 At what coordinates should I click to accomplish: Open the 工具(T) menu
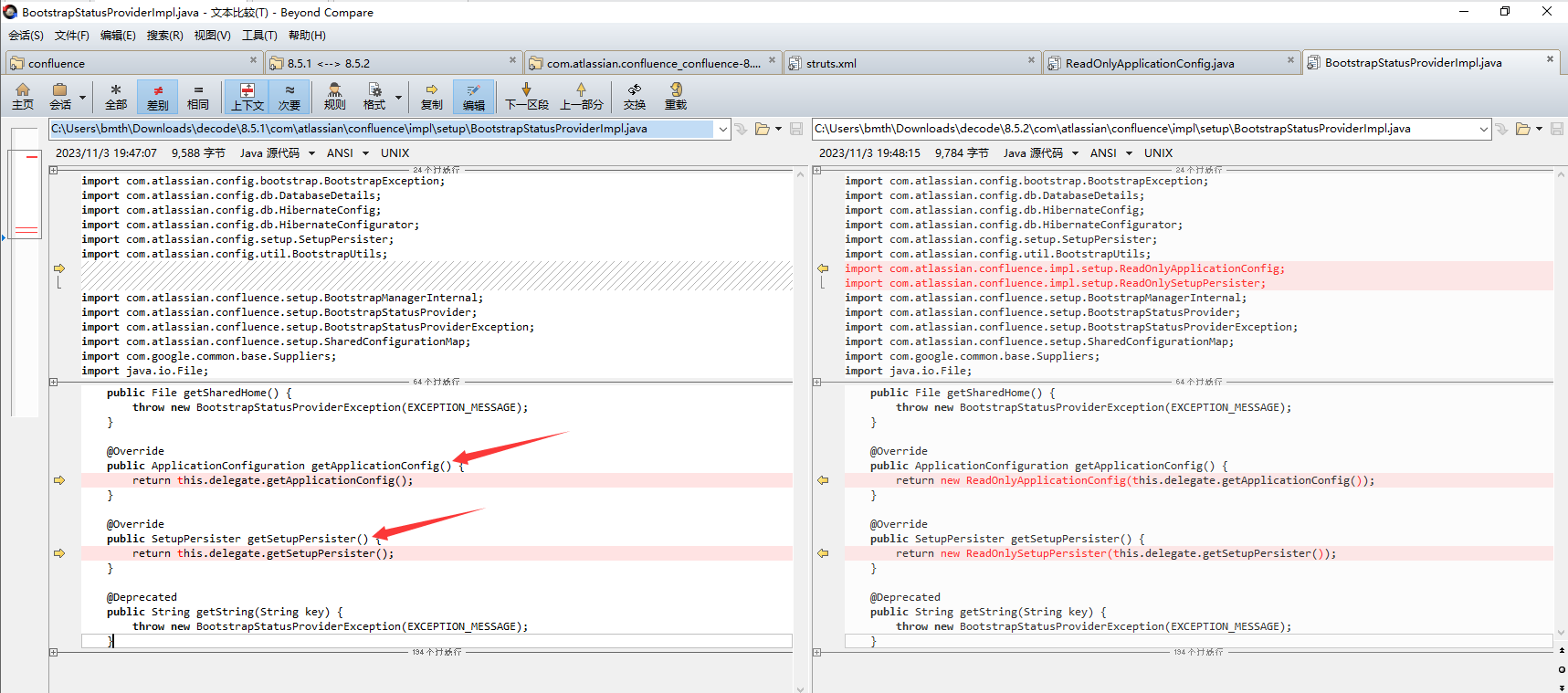259,36
